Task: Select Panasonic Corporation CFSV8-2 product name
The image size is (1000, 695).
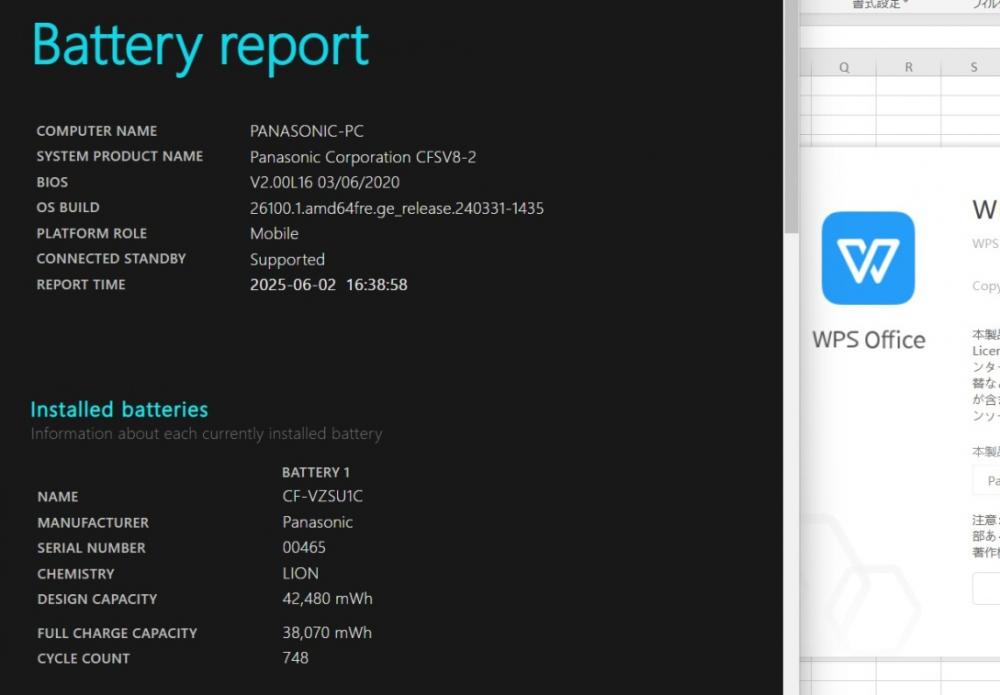Action: click(x=363, y=157)
